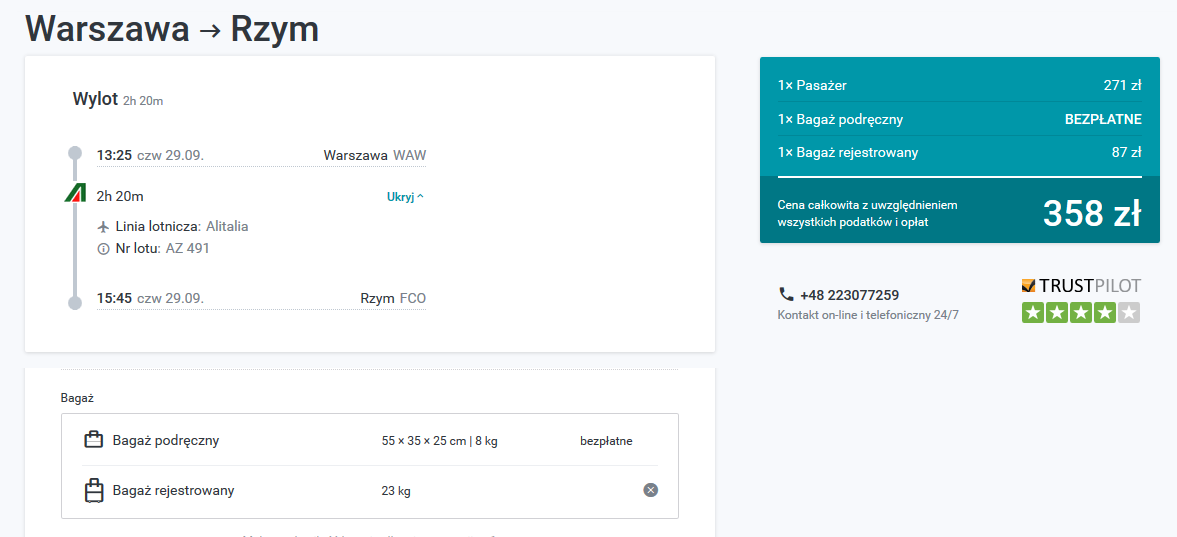Click the info icon next to Nr lotu
Image resolution: width=1177 pixels, height=537 pixels.
click(x=104, y=249)
